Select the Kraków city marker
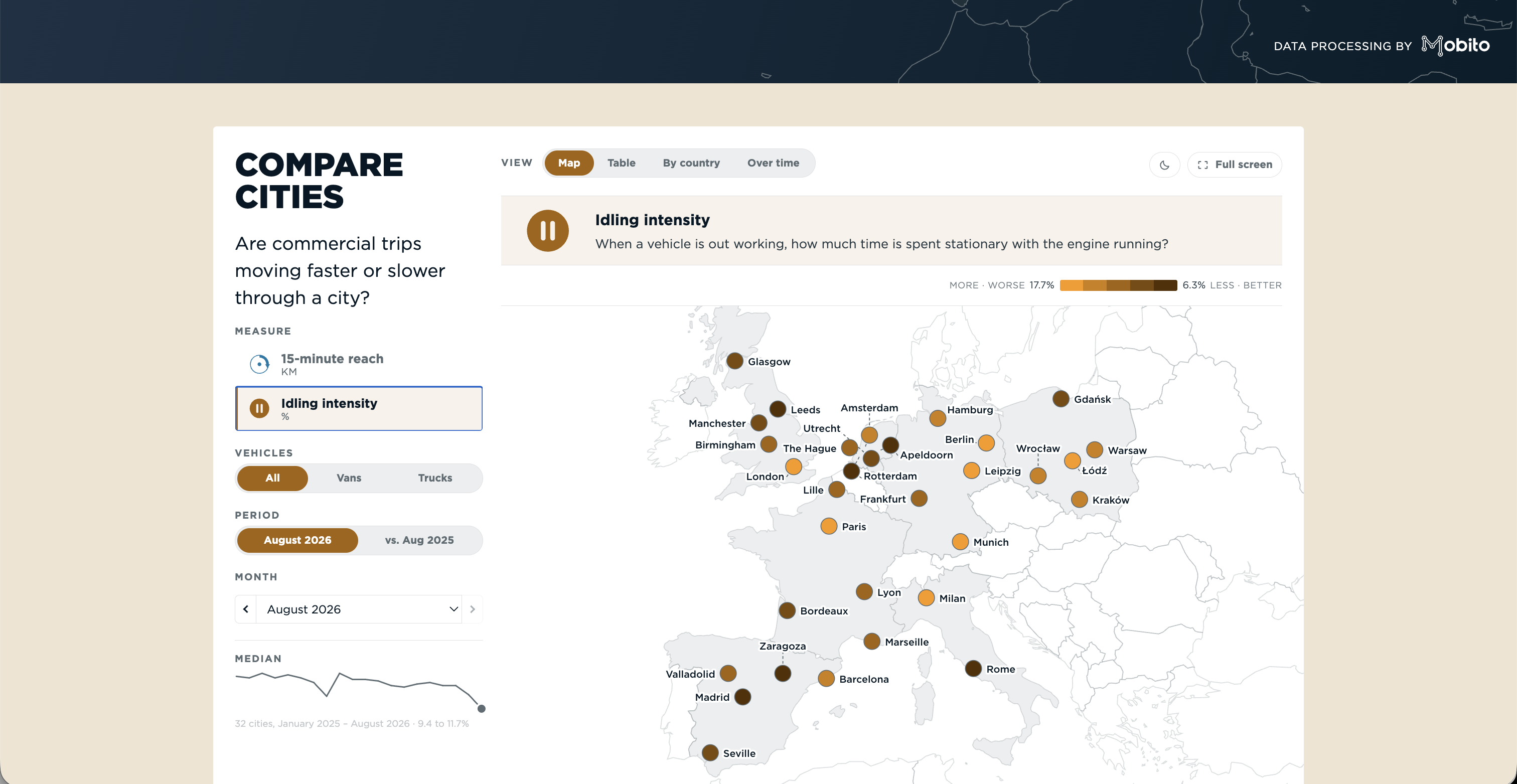 pyautogui.click(x=1080, y=500)
